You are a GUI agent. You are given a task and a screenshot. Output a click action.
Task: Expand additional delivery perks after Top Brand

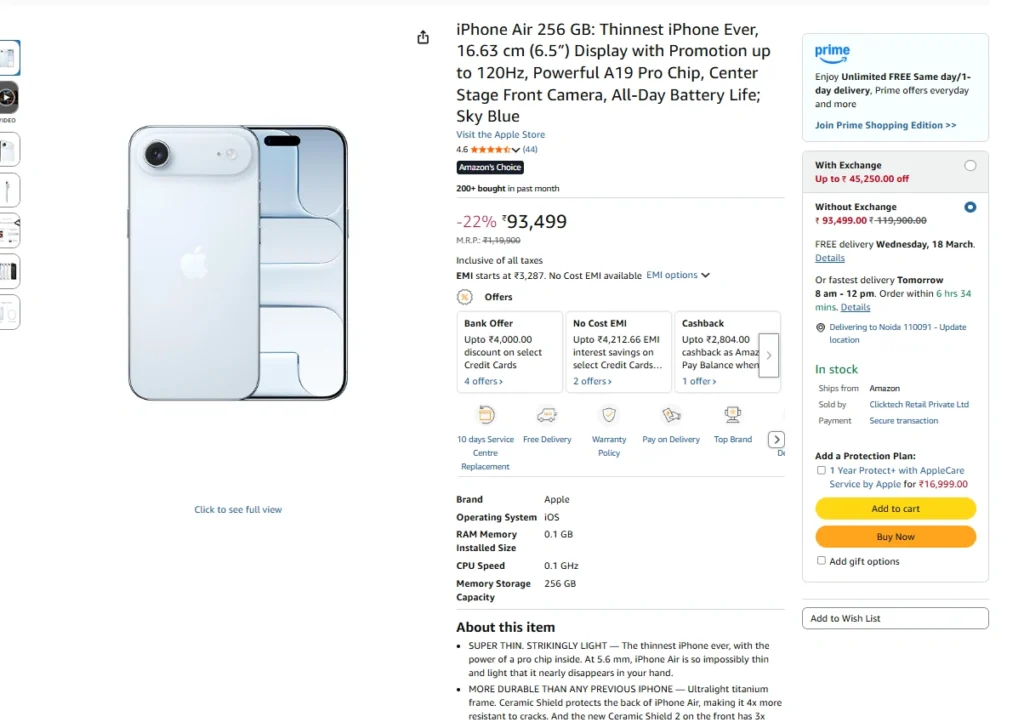[776, 438]
